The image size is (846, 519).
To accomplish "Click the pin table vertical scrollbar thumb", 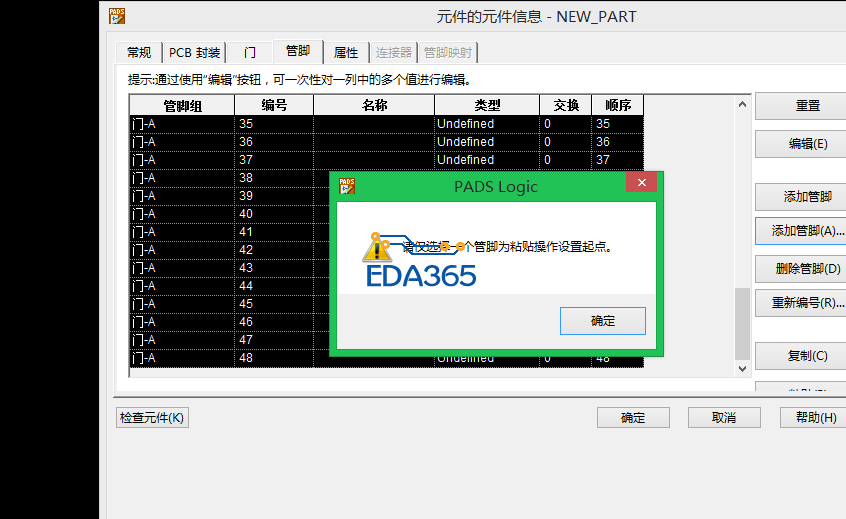I will click(742, 324).
